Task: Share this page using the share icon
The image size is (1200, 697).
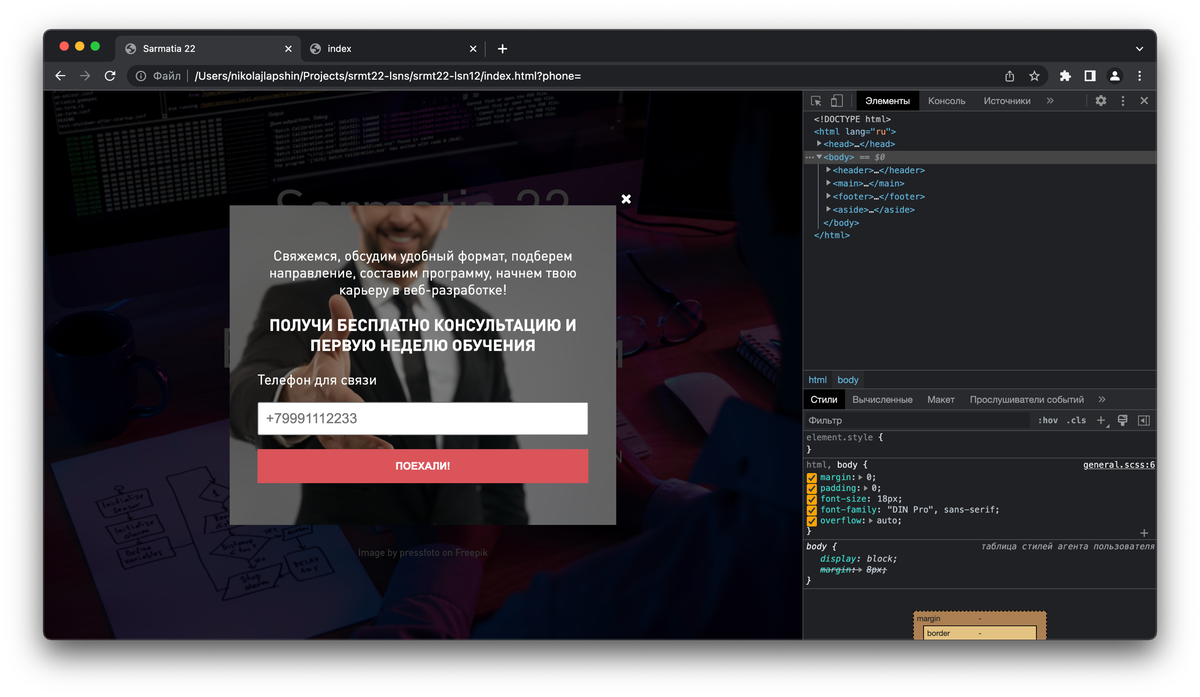Action: click(x=1010, y=76)
